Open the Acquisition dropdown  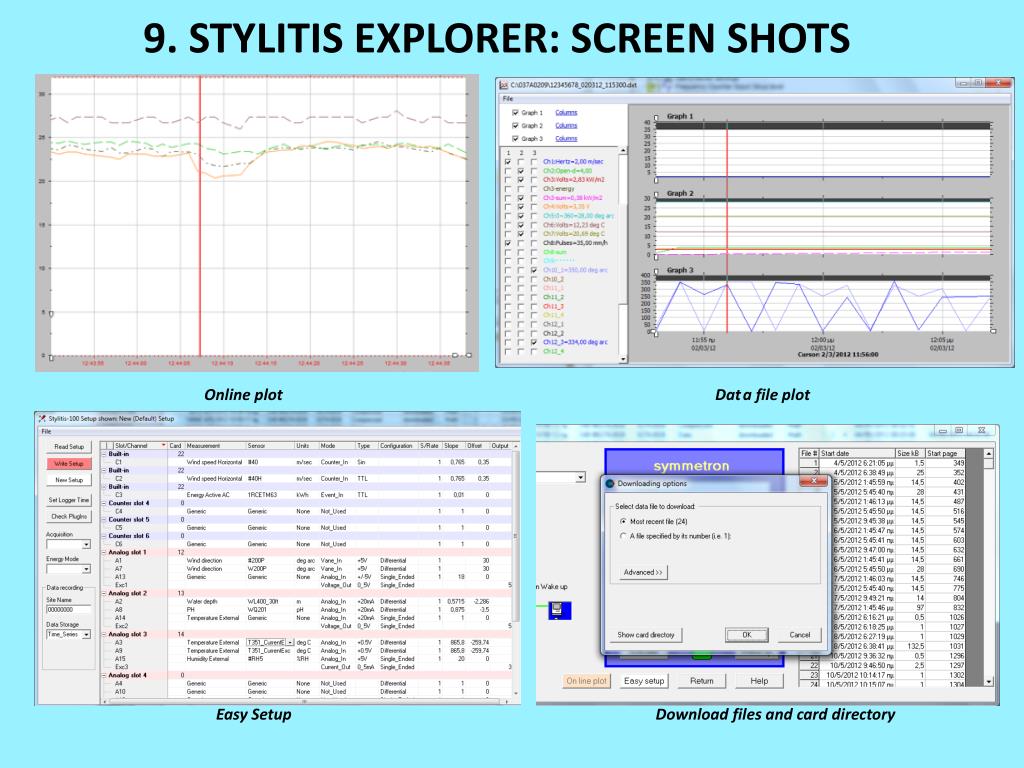[69, 545]
